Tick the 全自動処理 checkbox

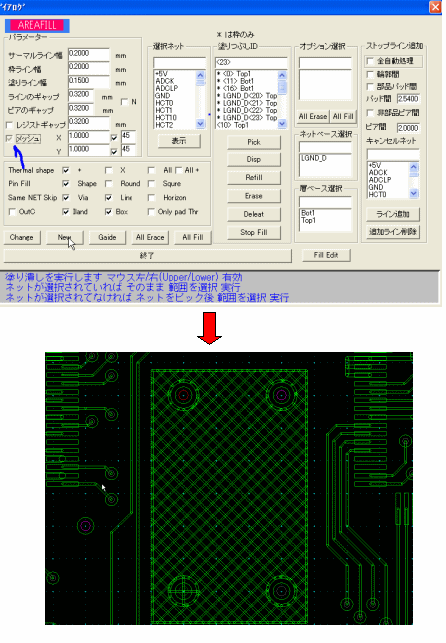(x=370, y=61)
